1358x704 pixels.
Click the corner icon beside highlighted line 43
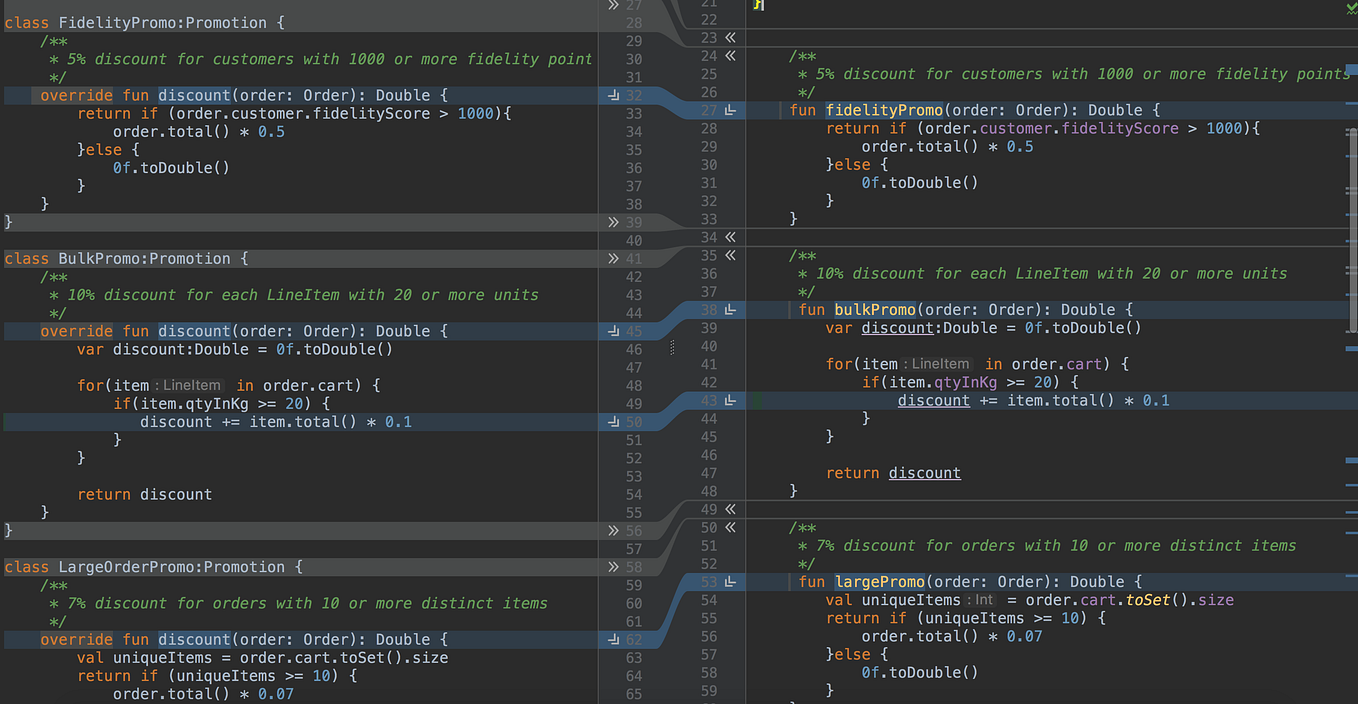point(731,400)
